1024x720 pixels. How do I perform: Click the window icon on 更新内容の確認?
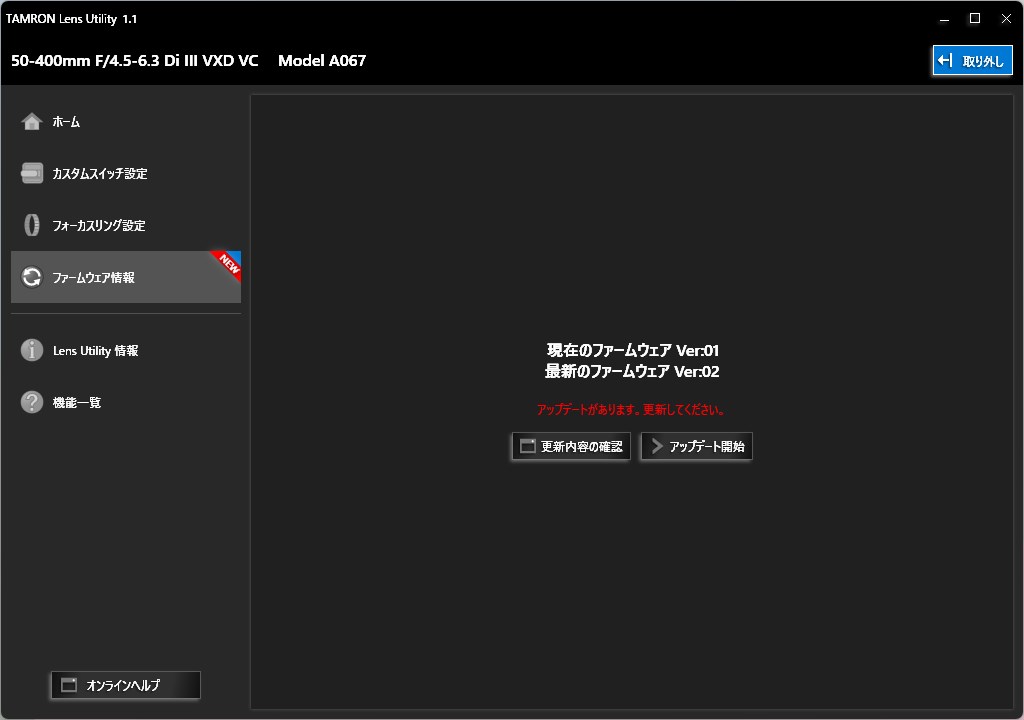click(x=527, y=446)
